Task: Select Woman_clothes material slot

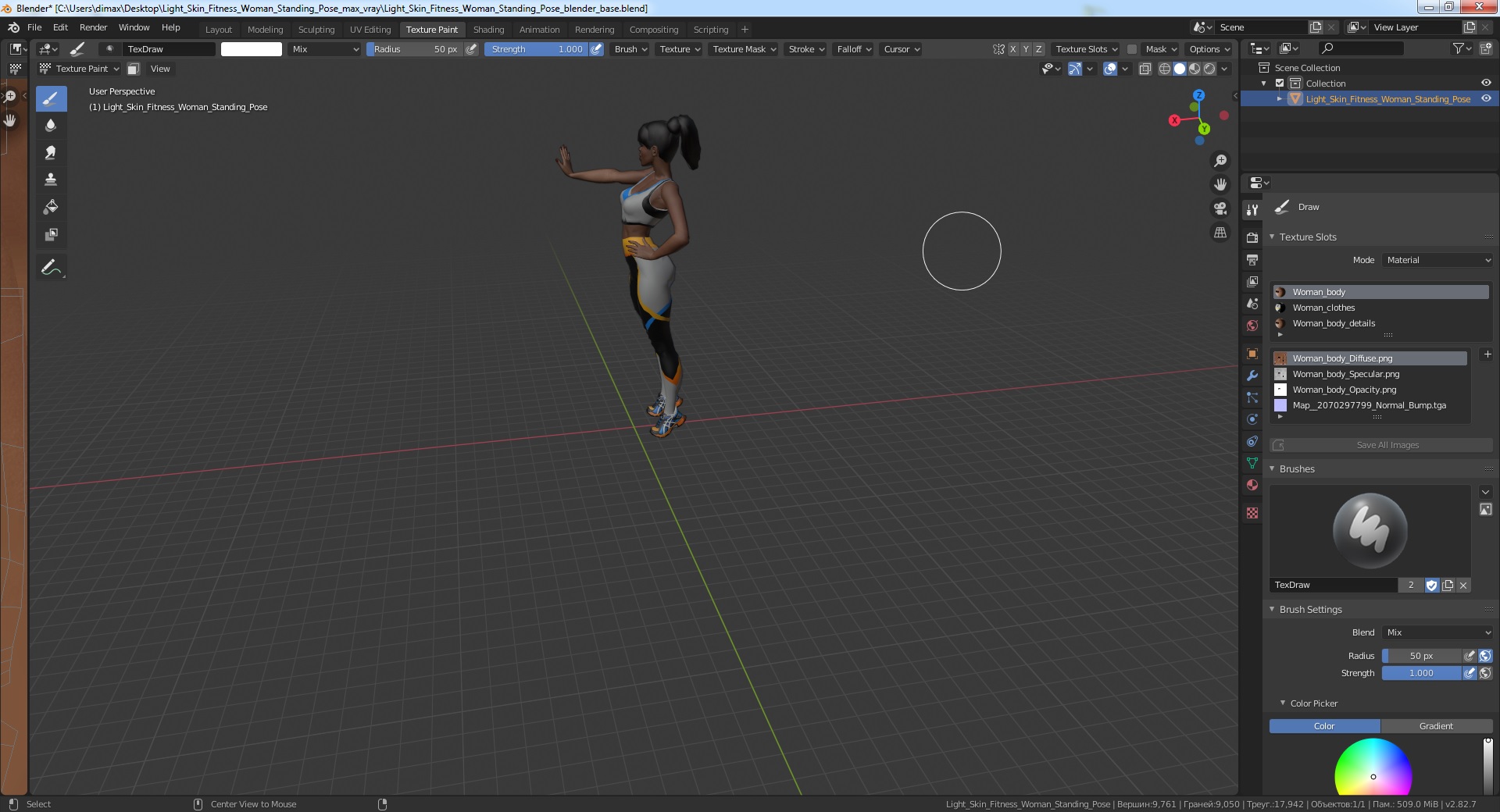Action: click(1380, 308)
